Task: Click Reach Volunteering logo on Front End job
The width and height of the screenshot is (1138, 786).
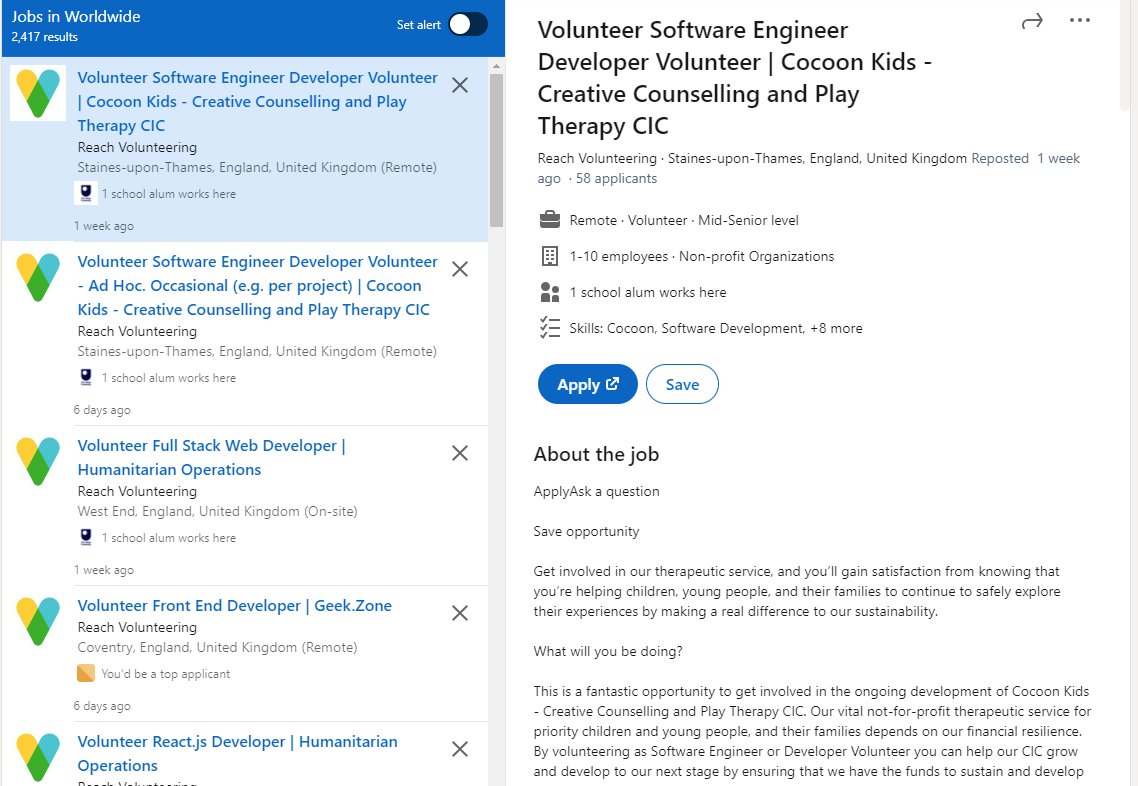Action: point(38,621)
